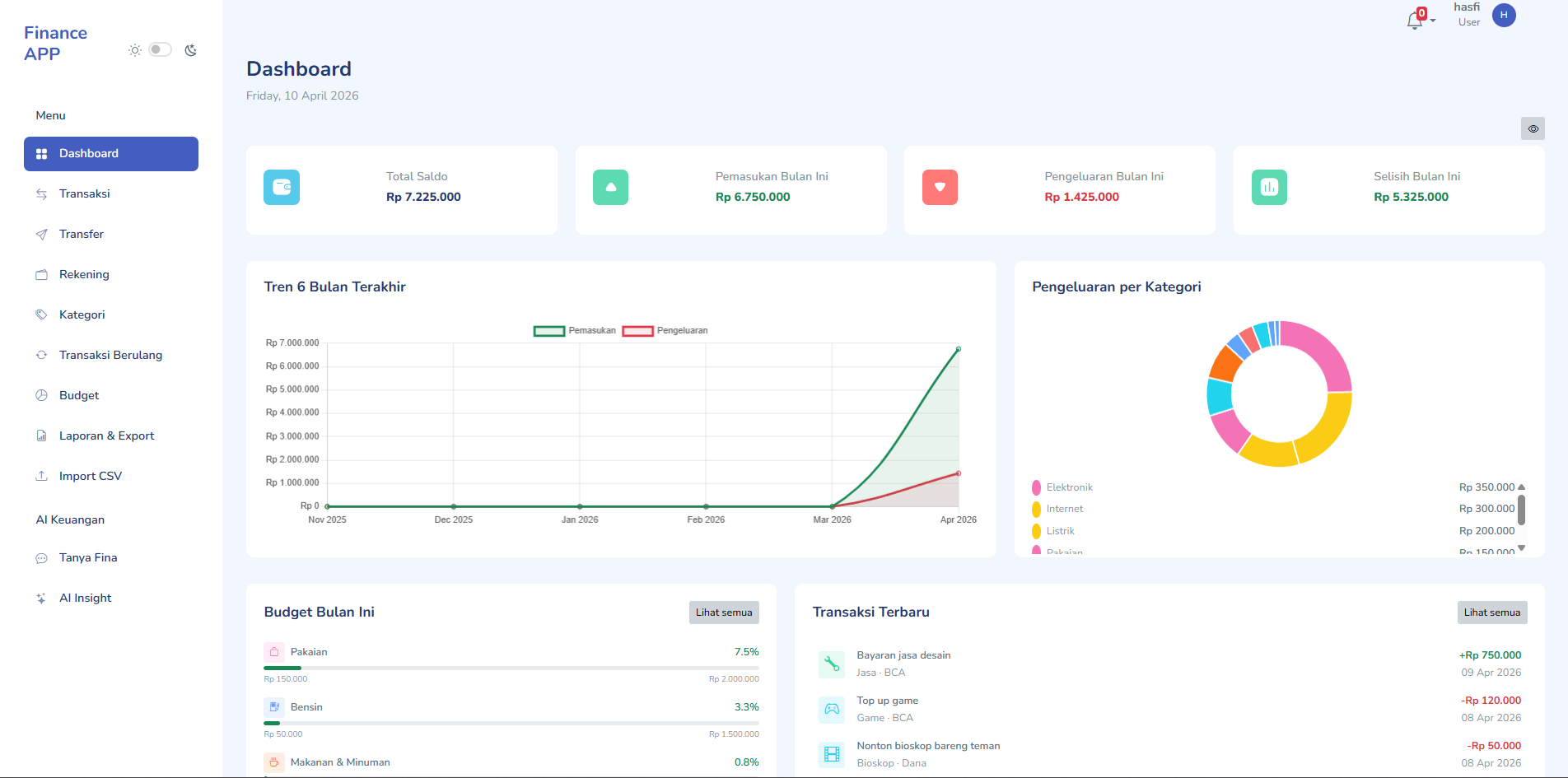The height and width of the screenshot is (778, 1568).
Task: Toggle the dark mode theme switch
Action: 160,50
